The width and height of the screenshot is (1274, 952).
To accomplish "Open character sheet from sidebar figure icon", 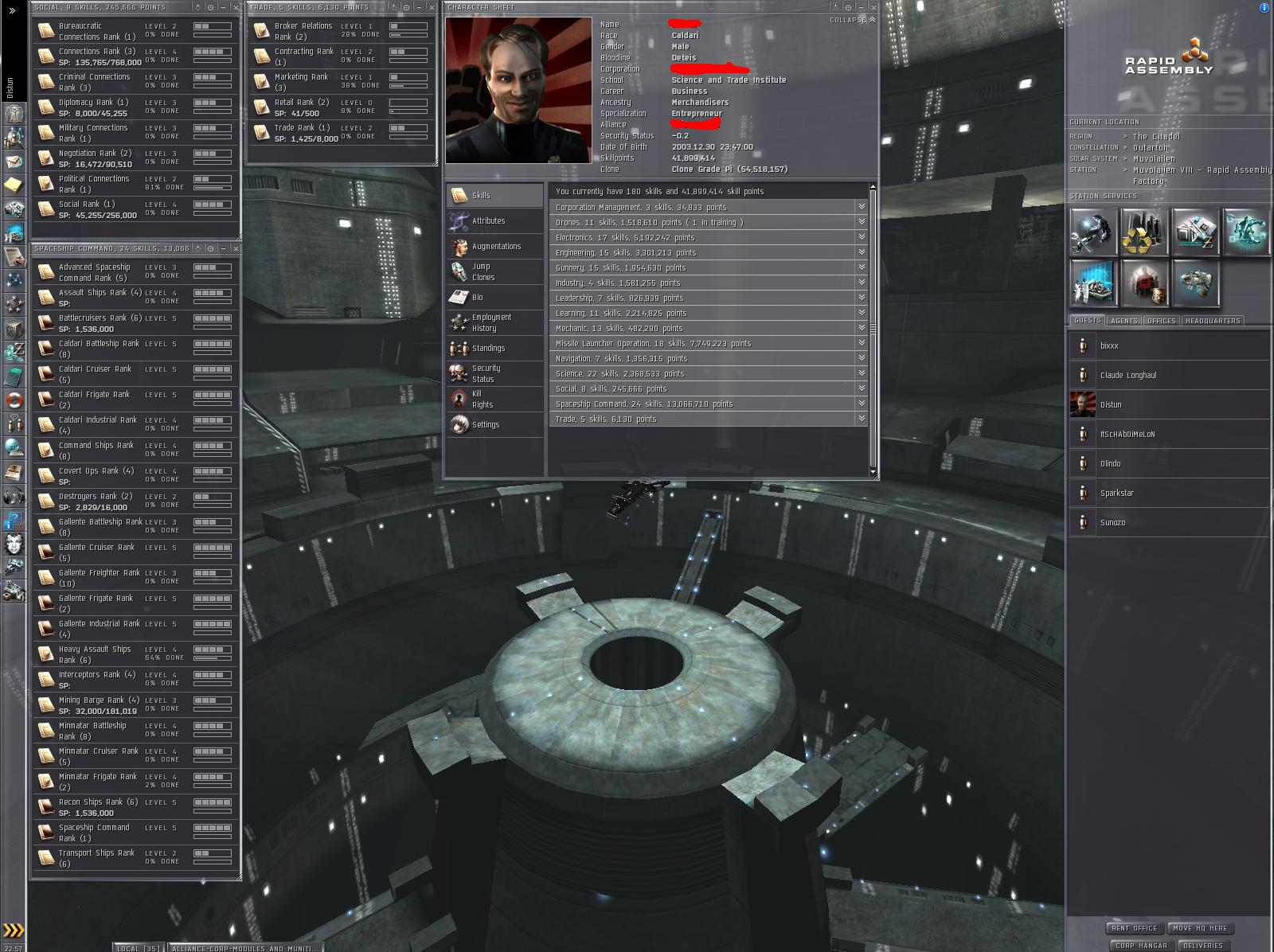I will click(x=14, y=113).
